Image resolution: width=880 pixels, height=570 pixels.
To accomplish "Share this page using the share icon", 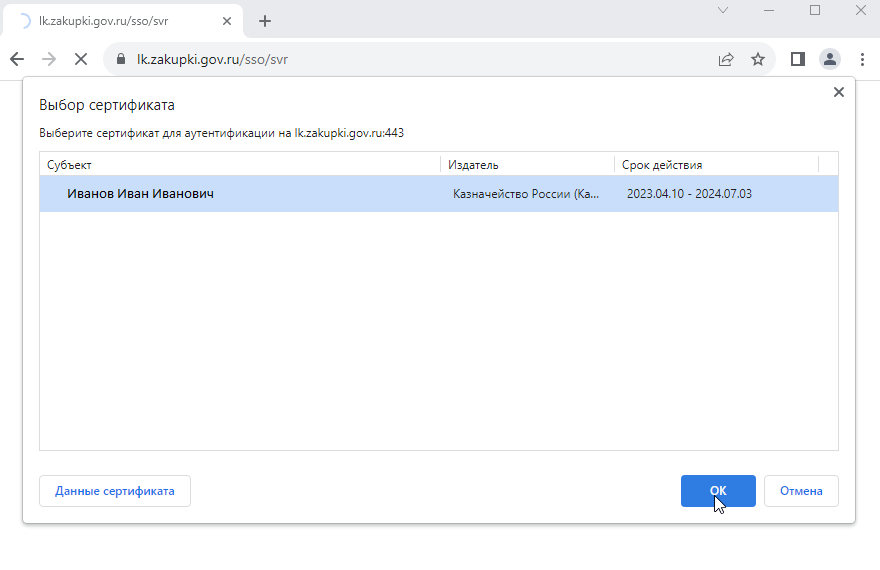I will click(726, 59).
